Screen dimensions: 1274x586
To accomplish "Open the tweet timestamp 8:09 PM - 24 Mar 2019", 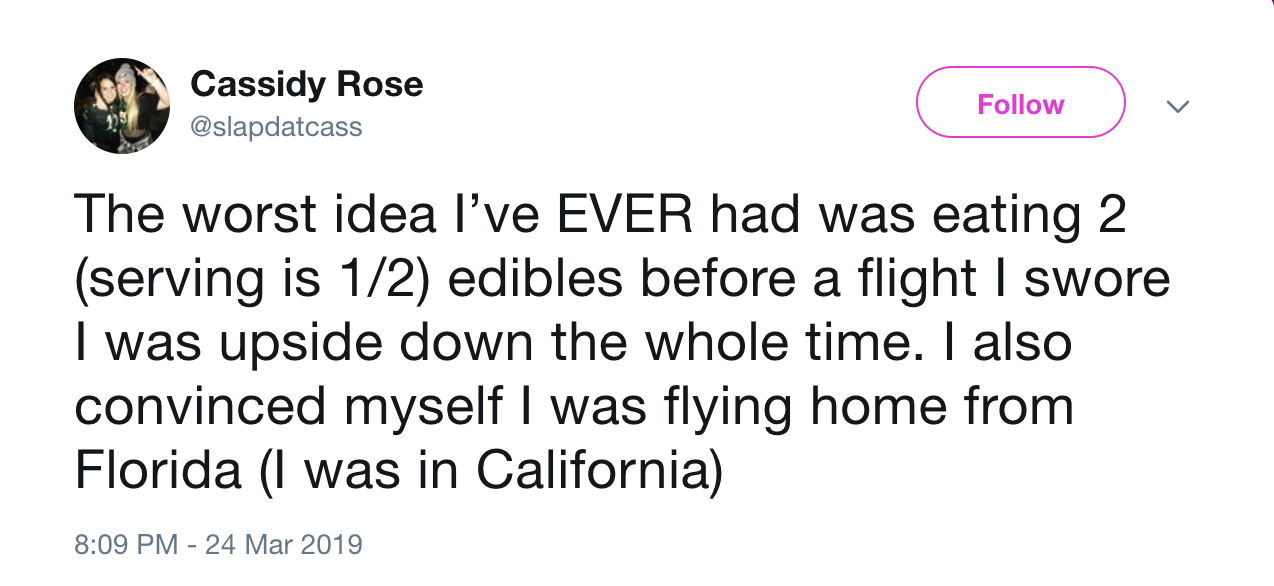I will click(219, 544).
